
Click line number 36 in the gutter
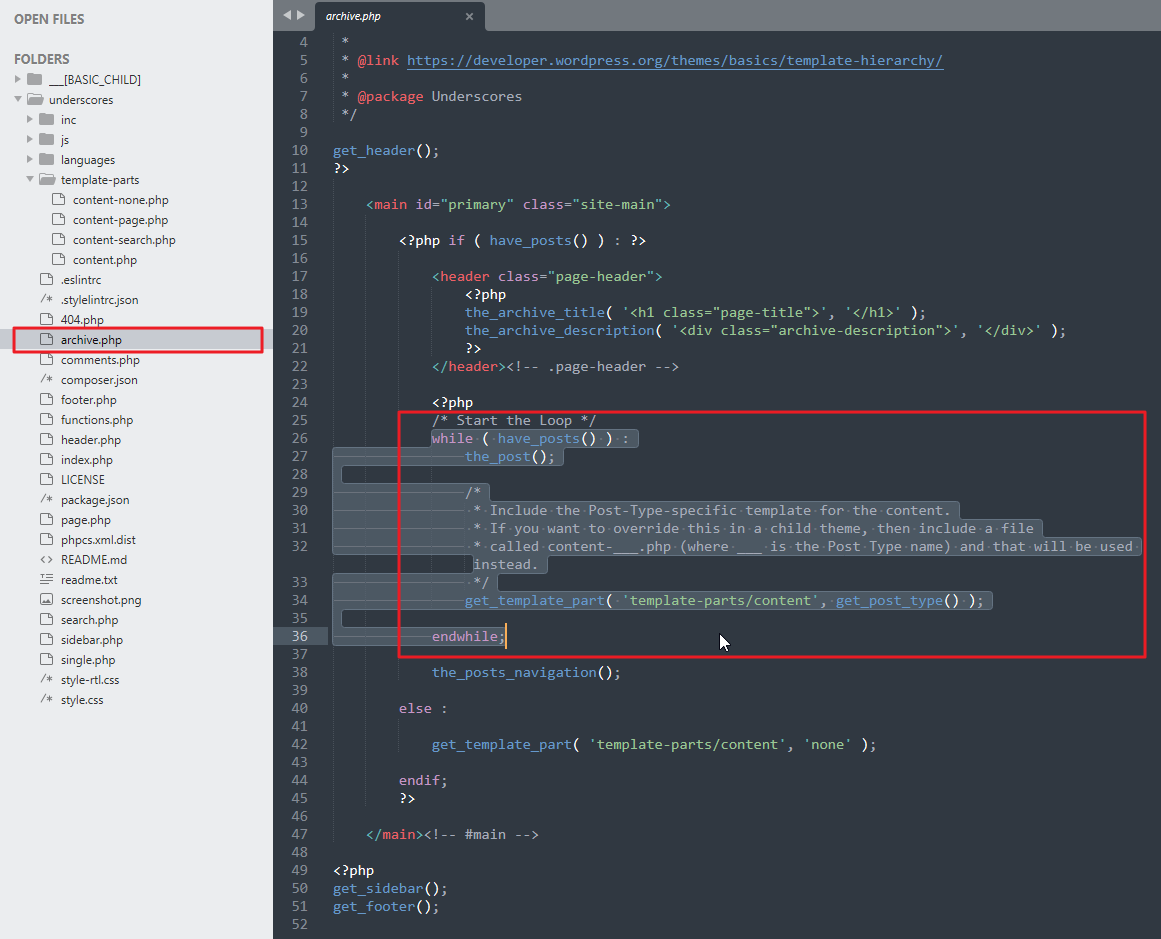coord(299,636)
